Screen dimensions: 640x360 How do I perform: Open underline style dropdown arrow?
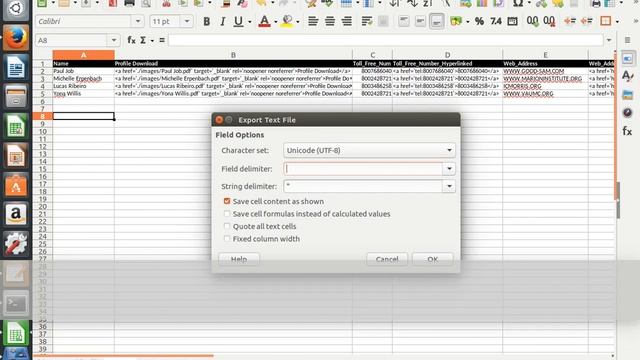(249, 22)
